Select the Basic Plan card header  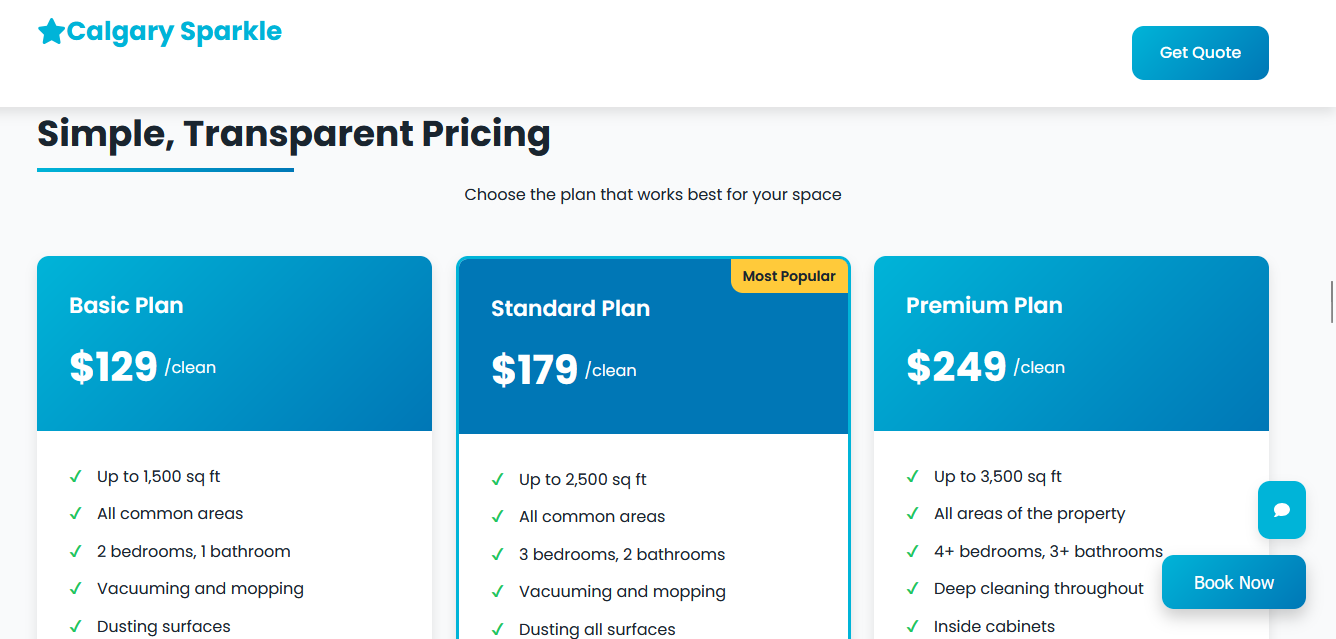(x=234, y=344)
